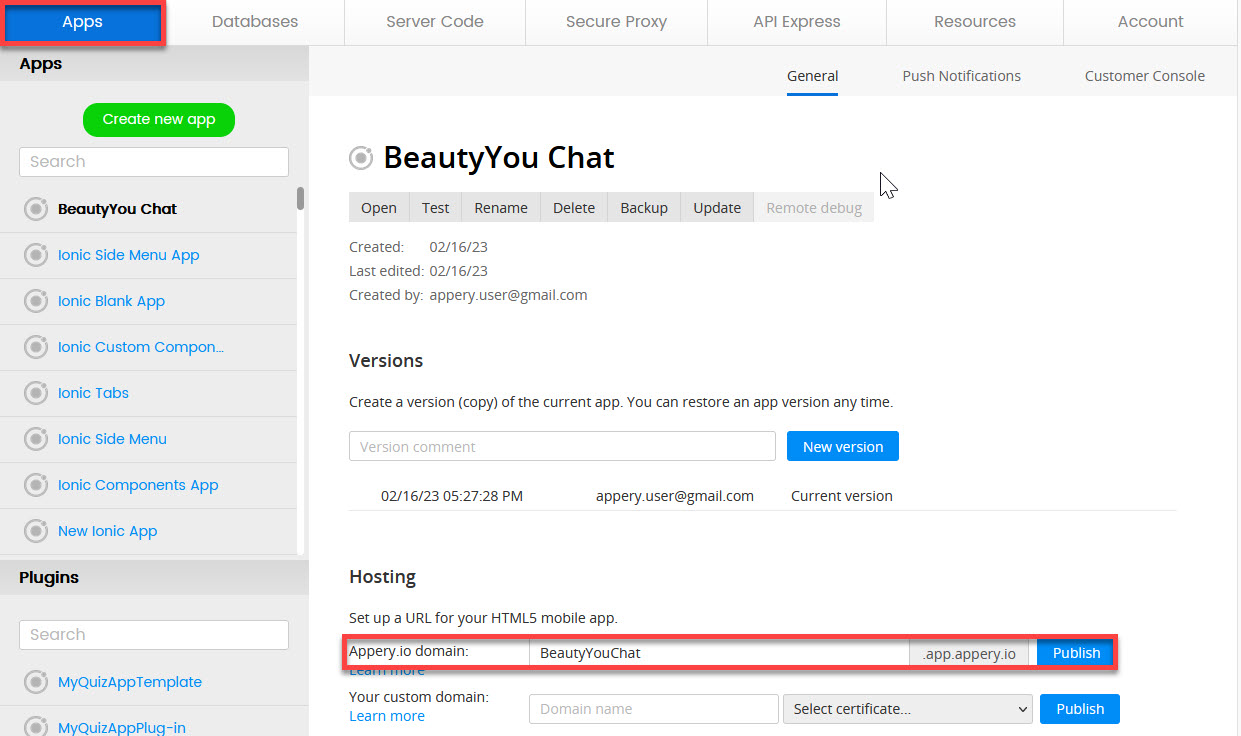Open the Server Code tab

pyautogui.click(x=435, y=22)
